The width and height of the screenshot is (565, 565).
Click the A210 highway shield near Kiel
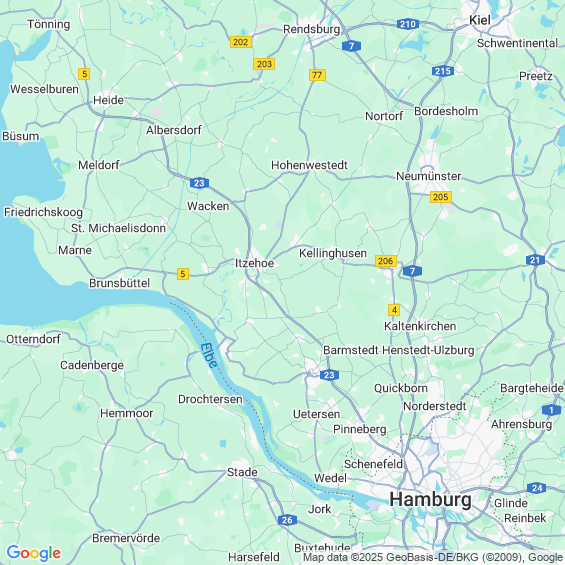(408, 24)
